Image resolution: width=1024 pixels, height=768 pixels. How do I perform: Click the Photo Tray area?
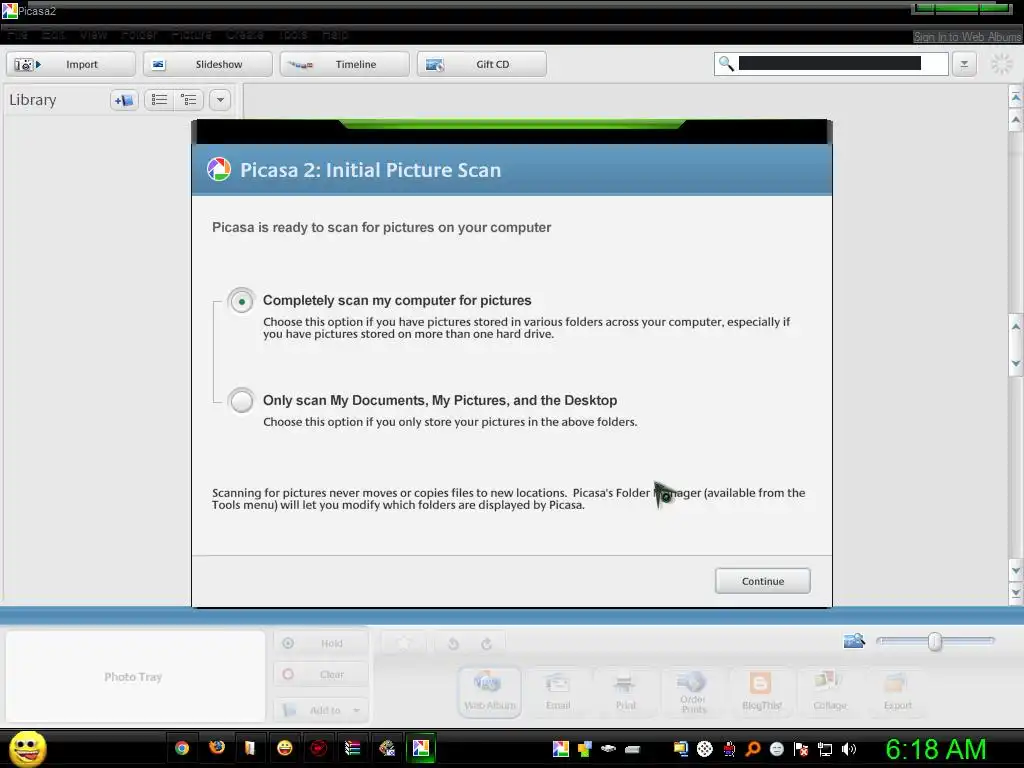click(x=135, y=677)
